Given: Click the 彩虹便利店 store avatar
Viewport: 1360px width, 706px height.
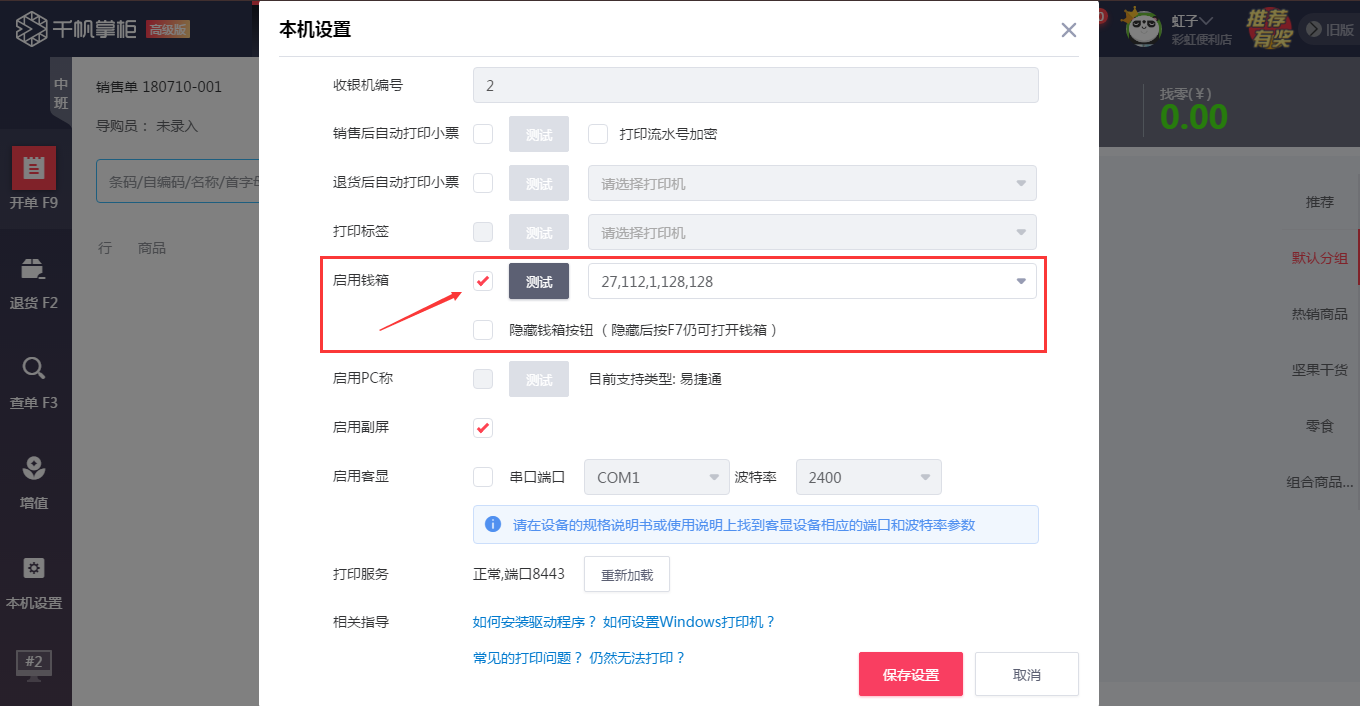Looking at the screenshot, I should click(x=1141, y=27).
